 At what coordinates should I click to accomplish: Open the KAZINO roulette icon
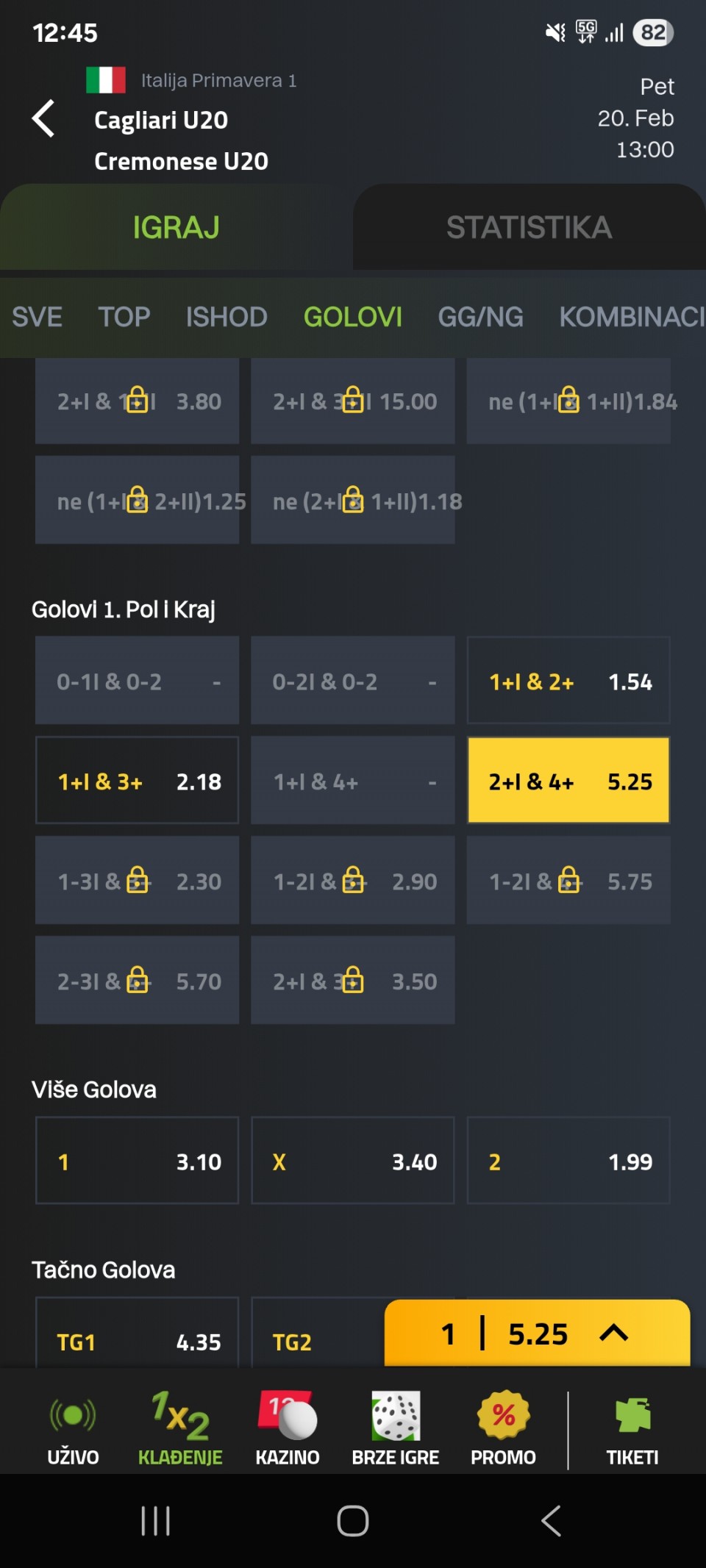tap(288, 1416)
